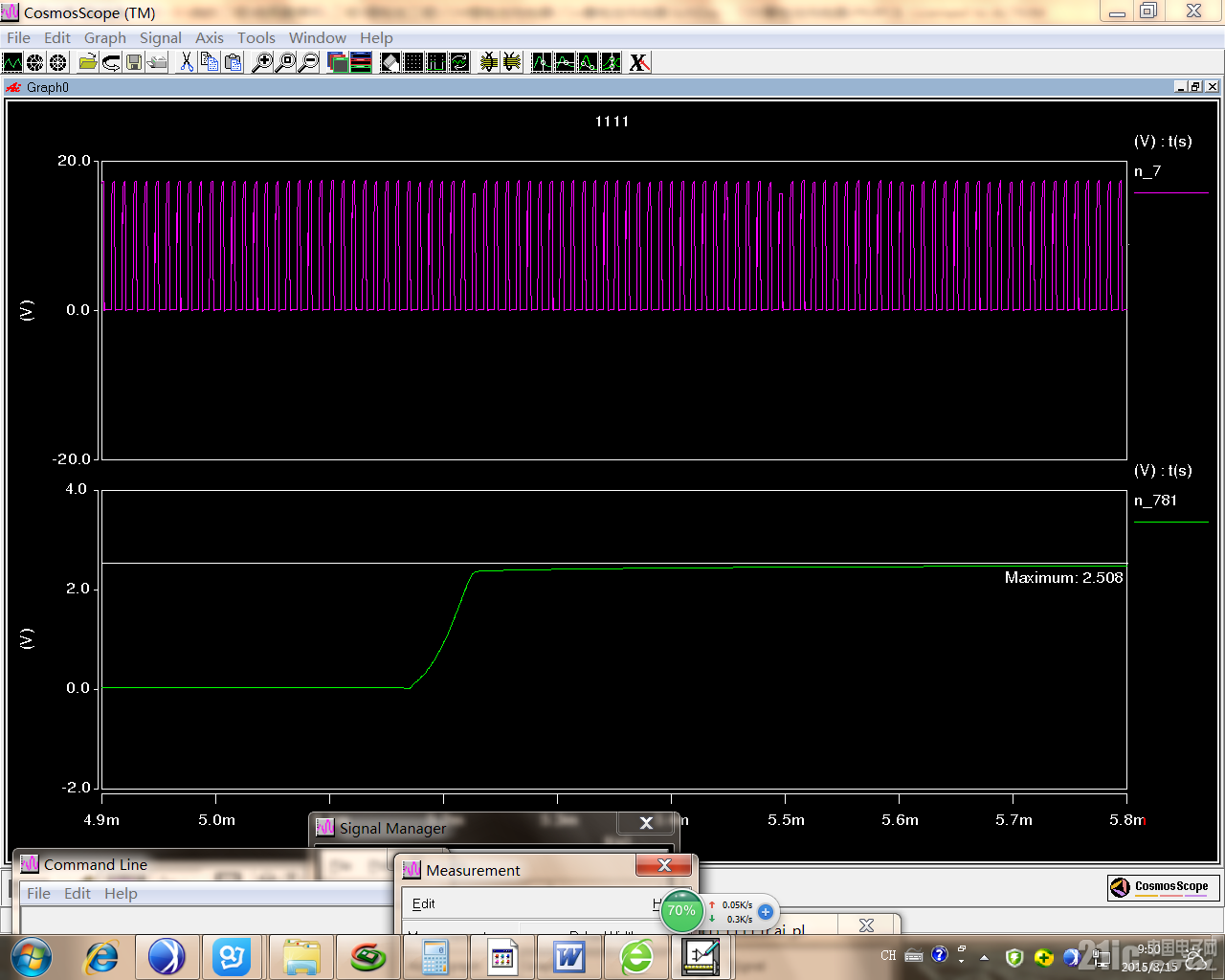The width and height of the screenshot is (1225, 980).
Task: Toggle the grid dots toolbar icon
Action: (413, 62)
